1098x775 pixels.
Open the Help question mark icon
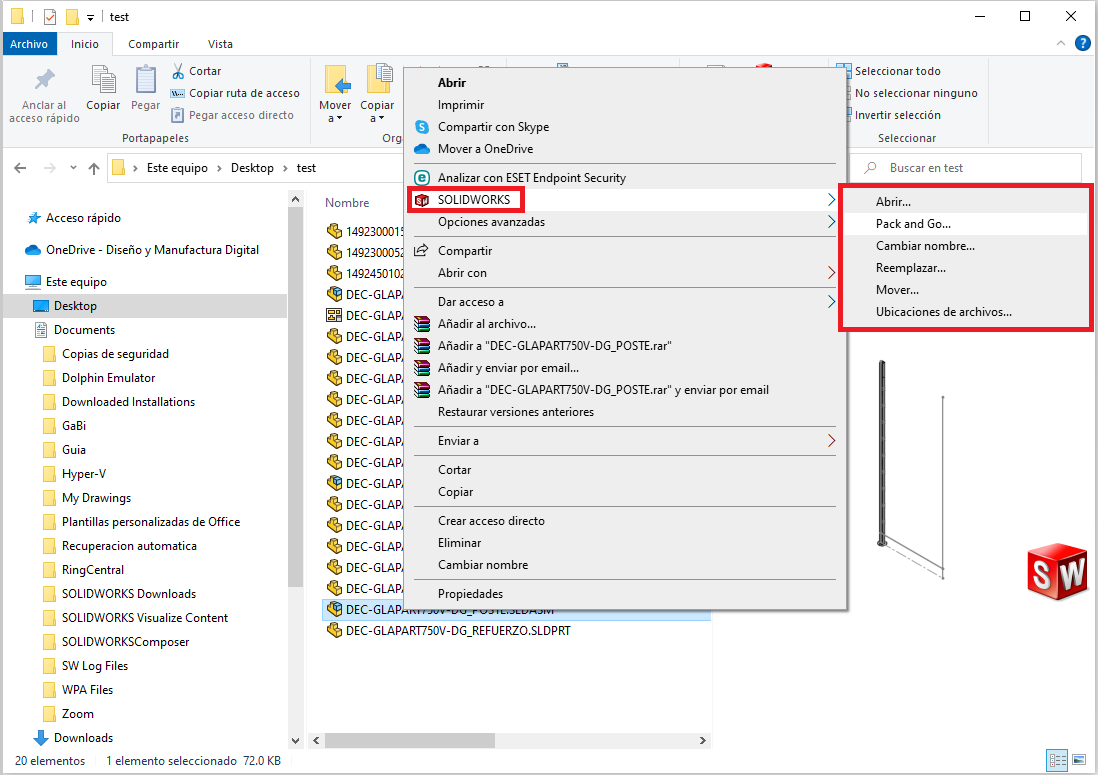1082,44
